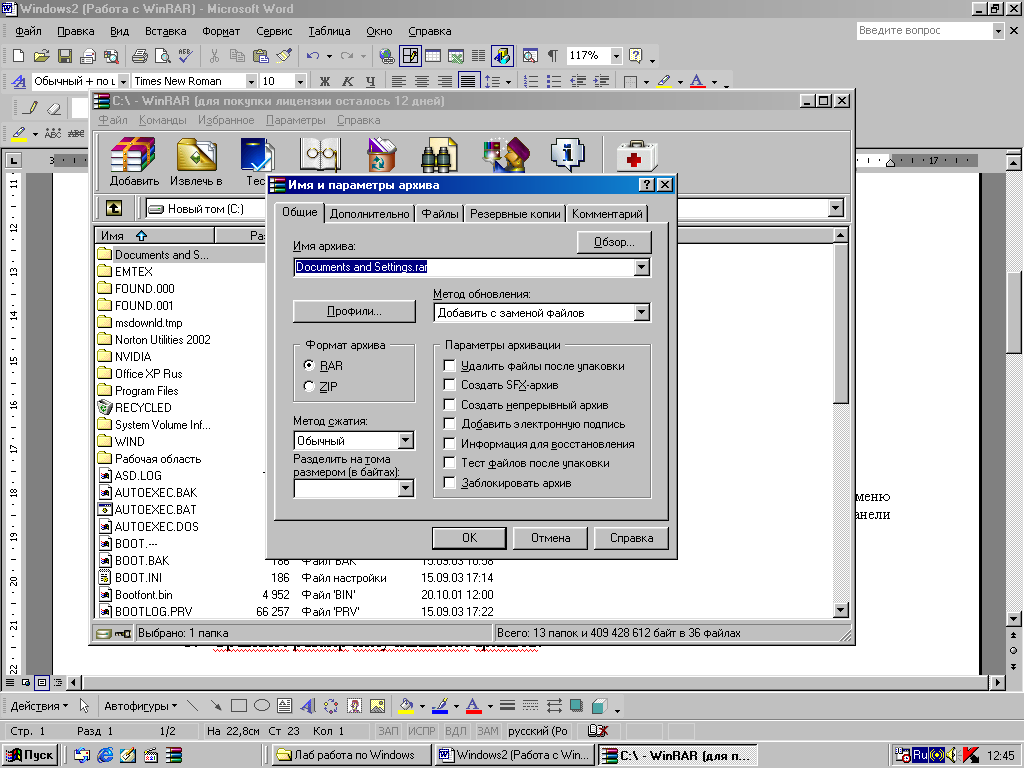The image size is (1024, 768).
Task: Click the Find binoculars icon in WinRAR toolbar
Action: click(438, 154)
